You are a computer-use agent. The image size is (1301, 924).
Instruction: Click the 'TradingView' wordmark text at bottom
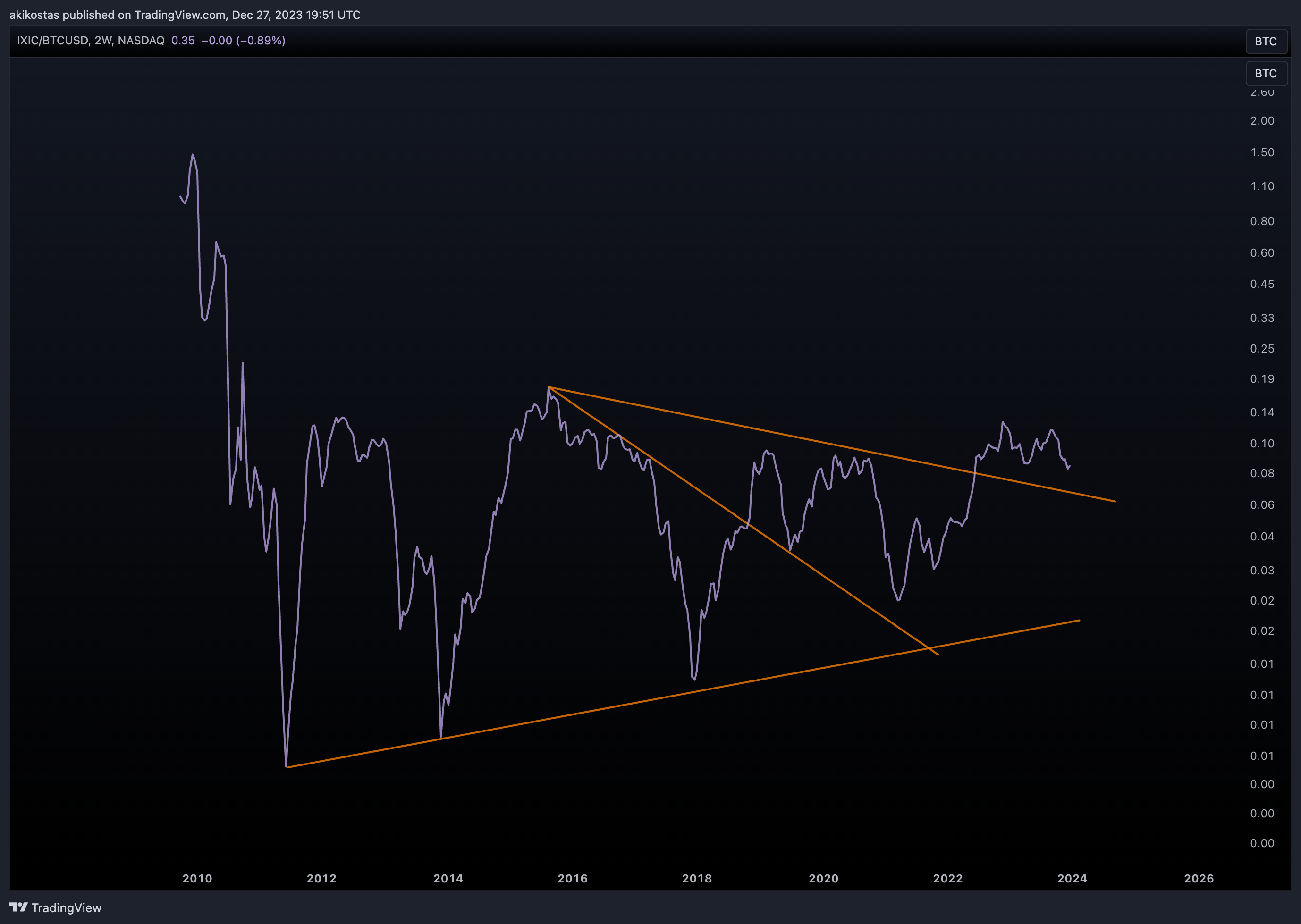tap(67, 907)
